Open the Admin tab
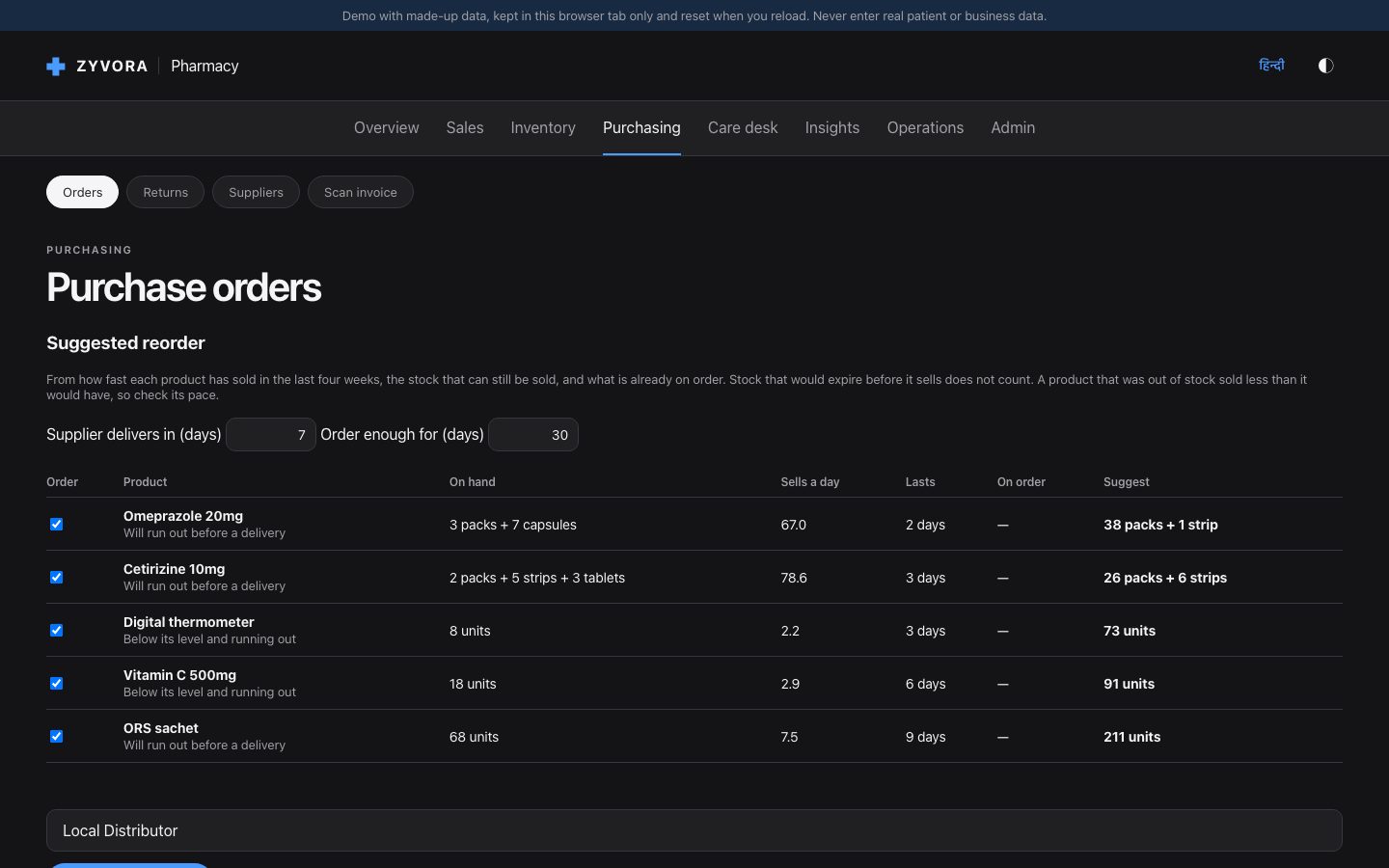The image size is (1389, 868). (x=1013, y=127)
